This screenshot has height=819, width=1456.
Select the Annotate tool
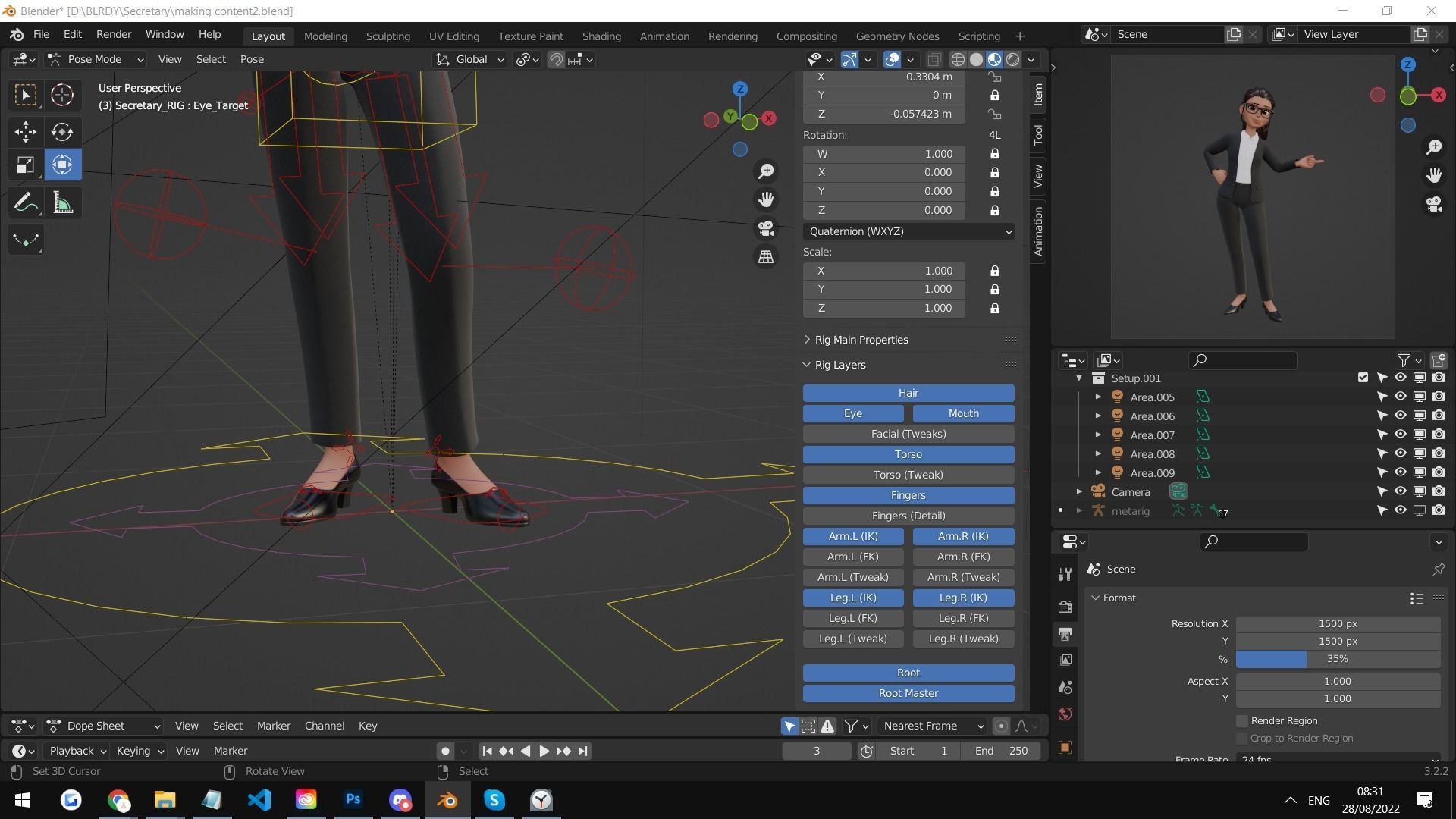point(25,202)
